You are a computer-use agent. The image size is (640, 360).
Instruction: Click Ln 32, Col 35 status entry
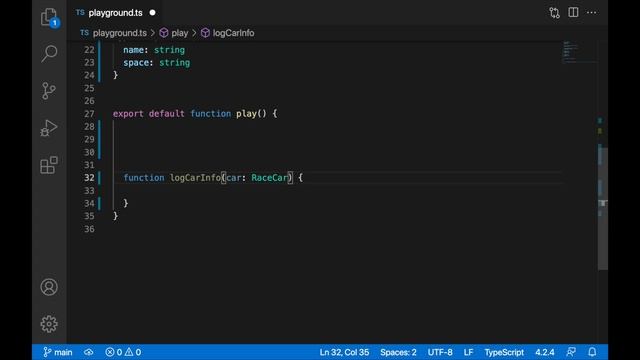click(344, 352)
